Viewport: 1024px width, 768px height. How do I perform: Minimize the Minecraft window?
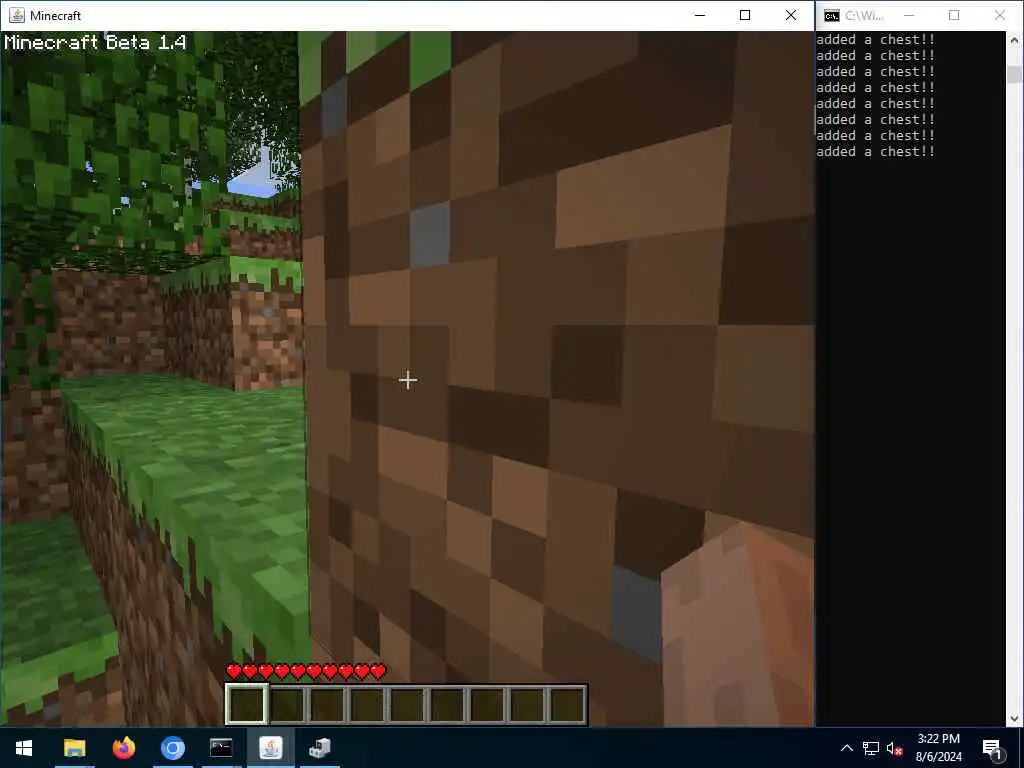700,15
